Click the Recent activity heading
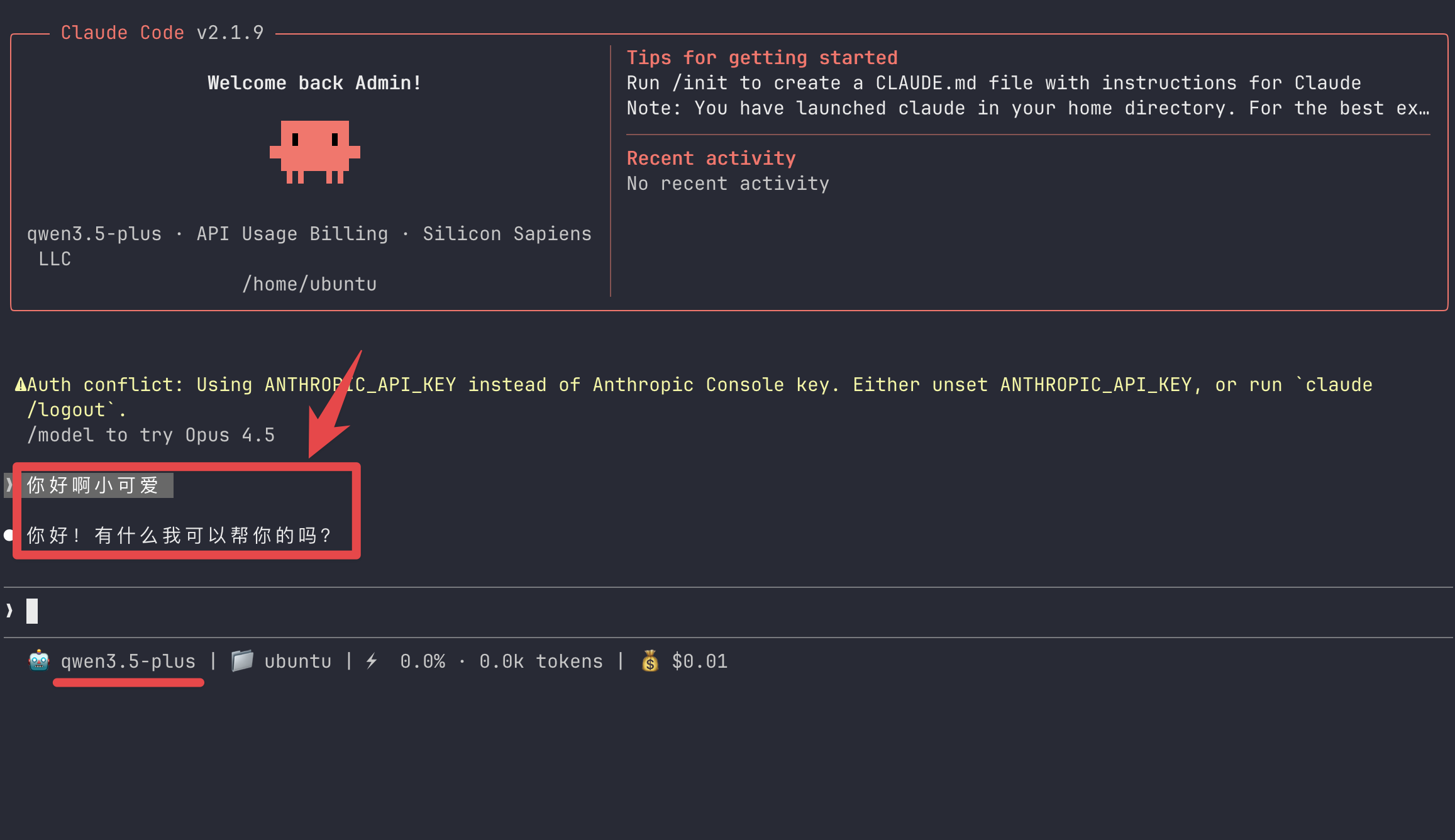The image size is (1455, 840). 711,158
